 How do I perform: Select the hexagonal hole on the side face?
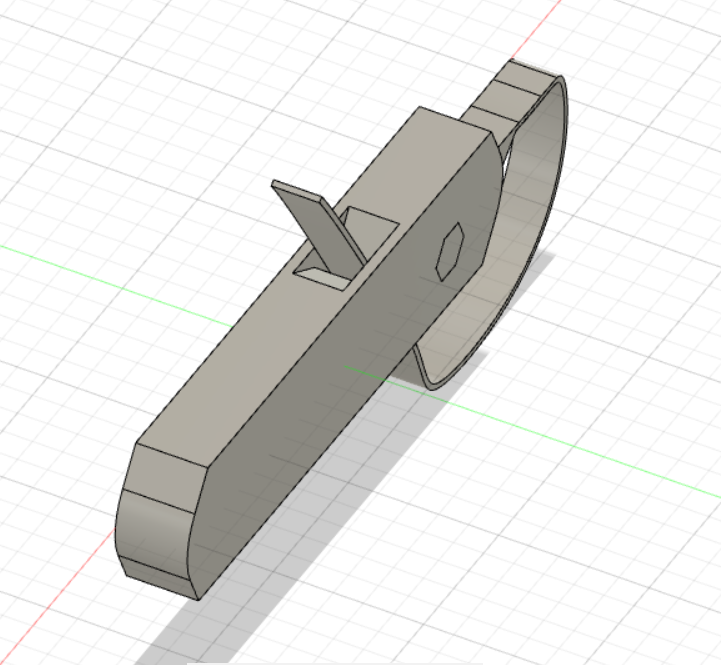pos(449,250)
